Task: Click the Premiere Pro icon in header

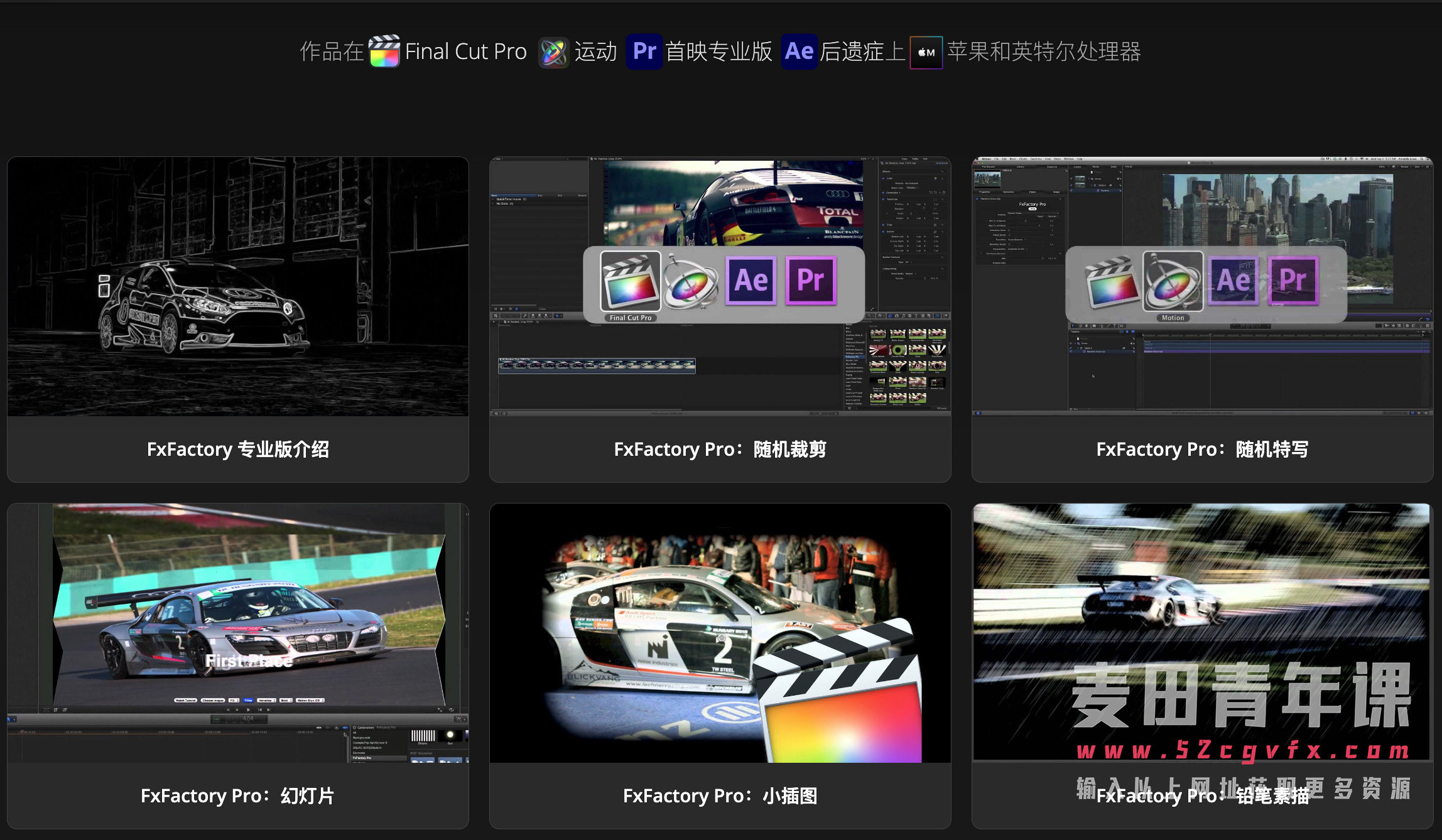Action: pyautogui.click(x=644, y=51)
